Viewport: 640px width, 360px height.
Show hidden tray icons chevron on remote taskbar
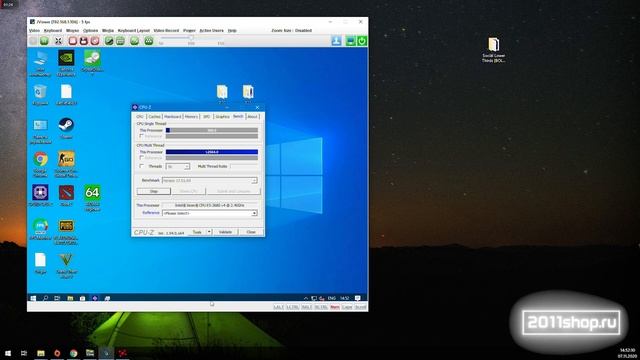(x=305, y=298)
